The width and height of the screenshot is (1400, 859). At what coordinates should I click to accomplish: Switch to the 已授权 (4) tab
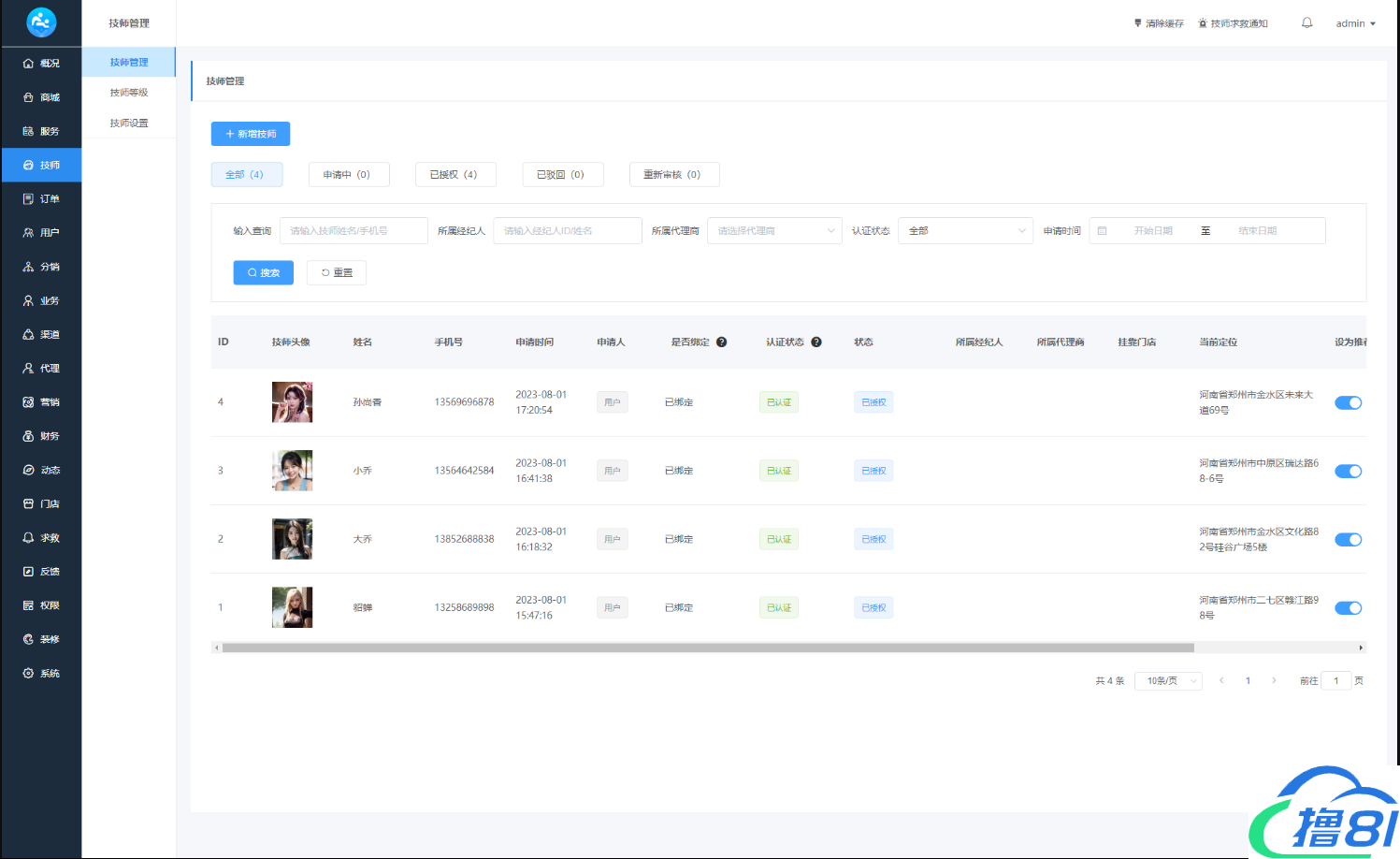pos(455,175)
